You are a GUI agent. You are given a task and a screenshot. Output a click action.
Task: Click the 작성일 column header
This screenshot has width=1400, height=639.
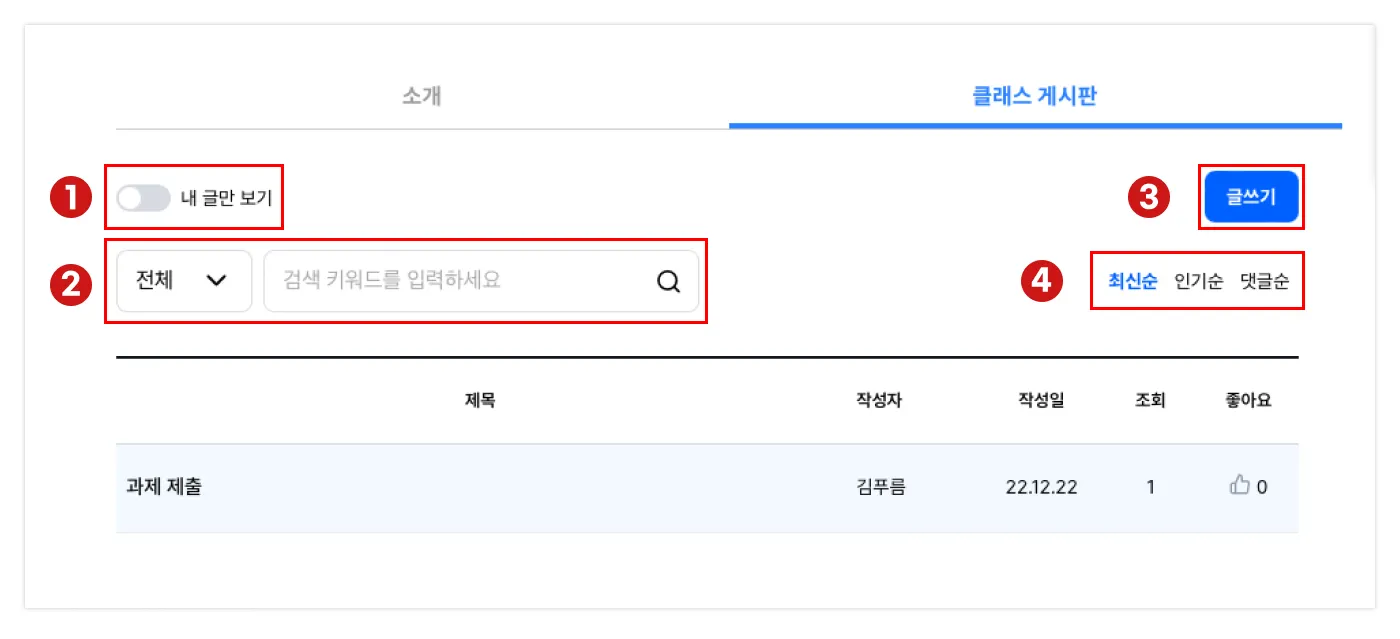pyautogui.click(x=1041, y=401)
